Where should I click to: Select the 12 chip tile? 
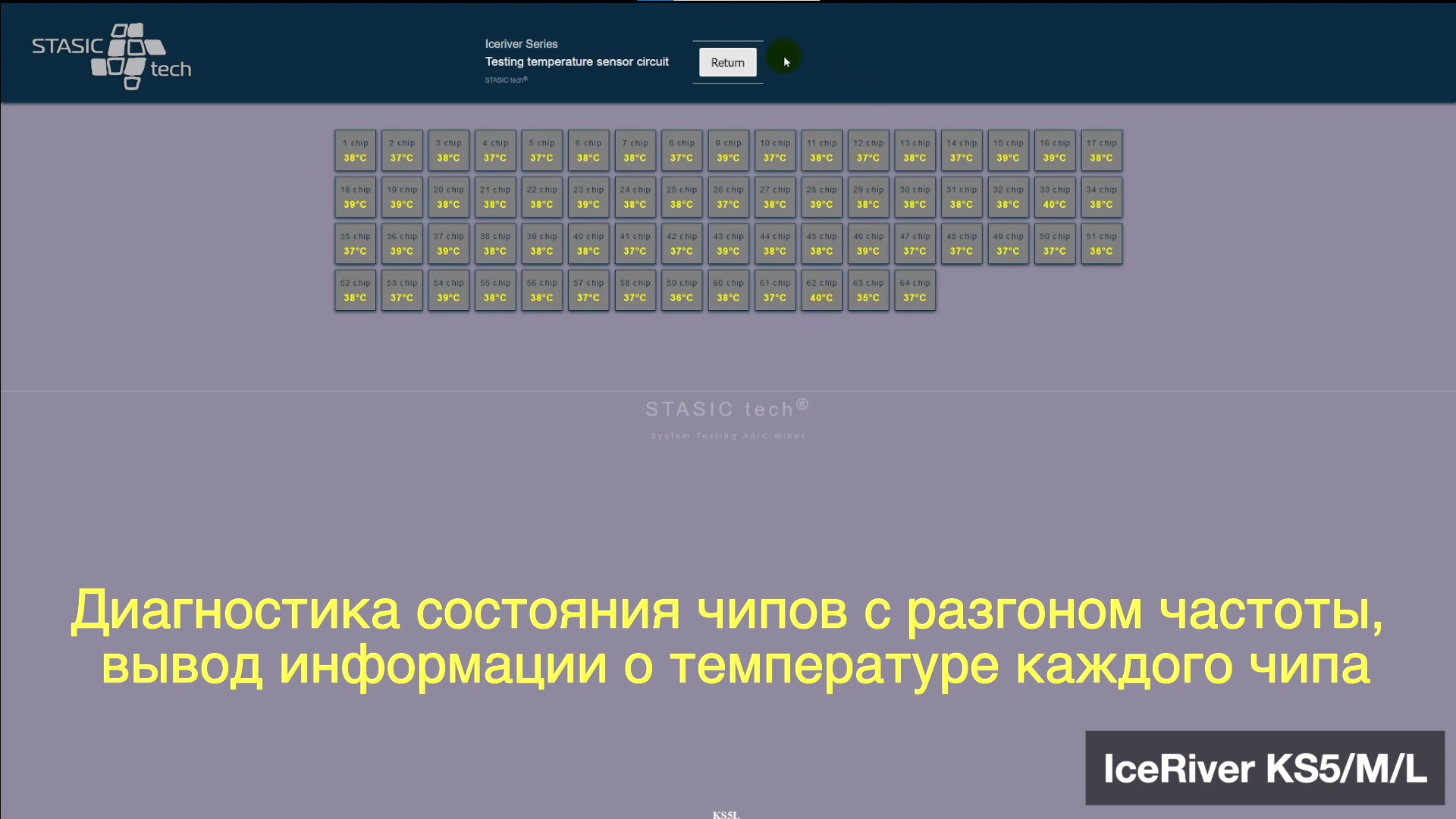coord(868,150)
